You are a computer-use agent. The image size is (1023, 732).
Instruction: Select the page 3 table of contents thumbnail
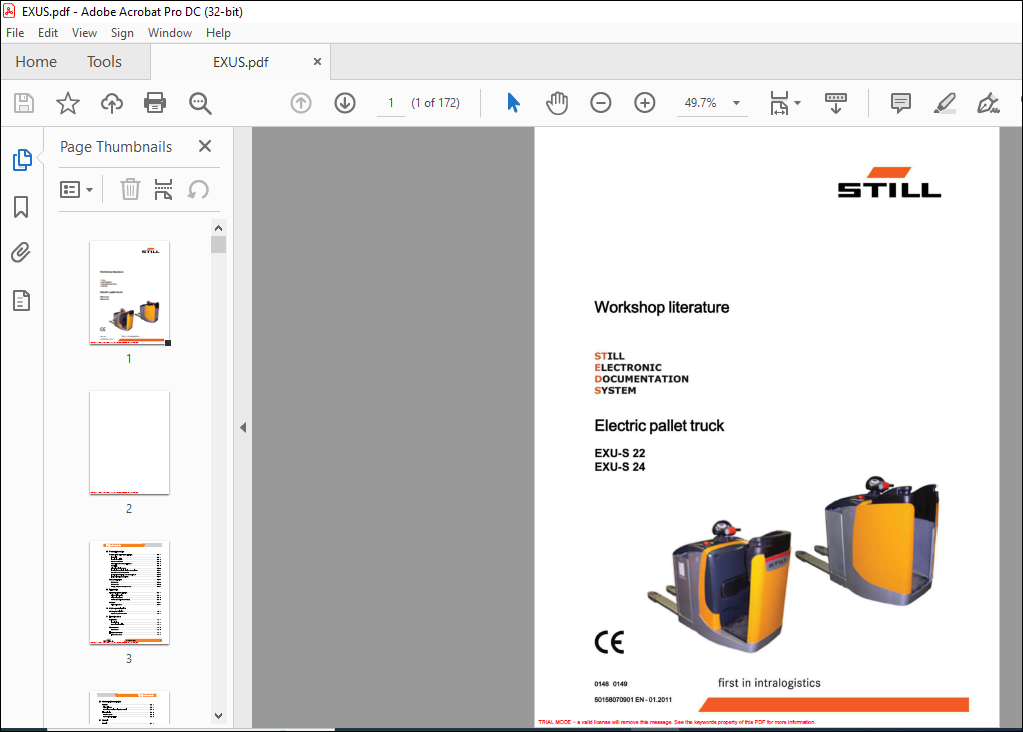130,593
